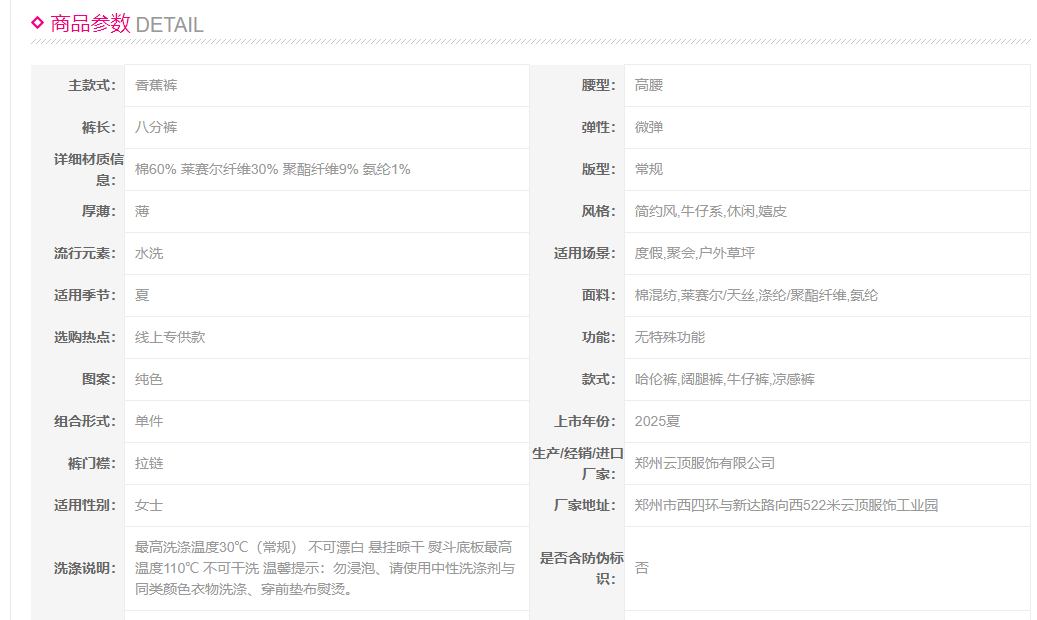
Task: Click the 线上专供款 shopping highlight value
Action: [170, 338]
